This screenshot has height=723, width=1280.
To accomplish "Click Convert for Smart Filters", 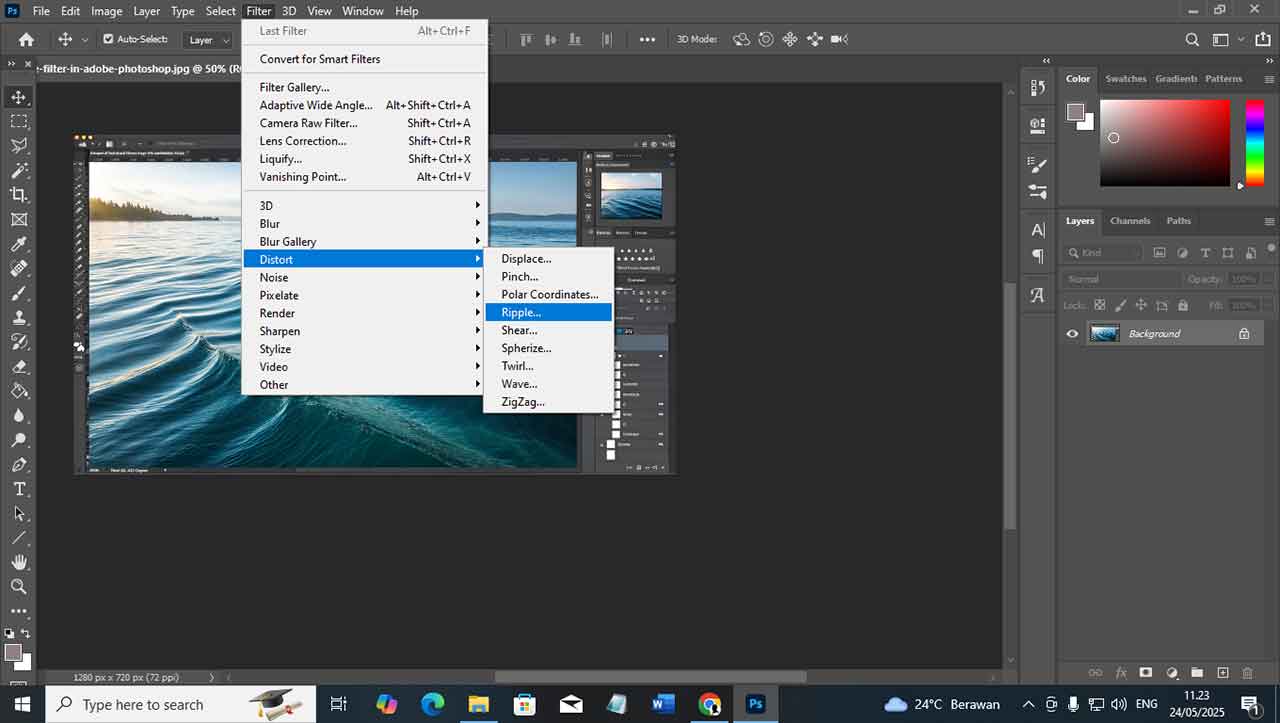I will point(364,59).
